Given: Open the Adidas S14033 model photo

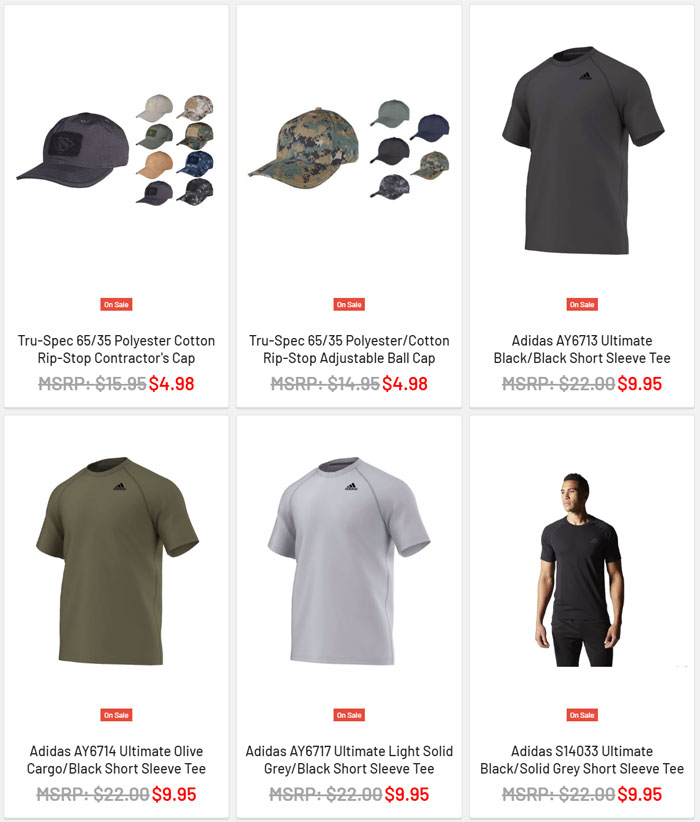Looking at the screenshot, I should [581, 570].
